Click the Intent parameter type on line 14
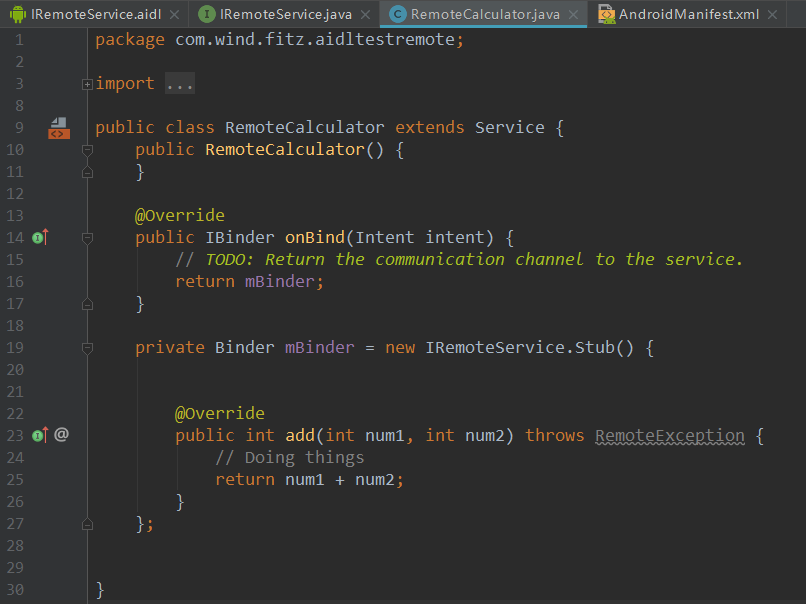Viewport: 806px width, 604px height. point(384,237)
